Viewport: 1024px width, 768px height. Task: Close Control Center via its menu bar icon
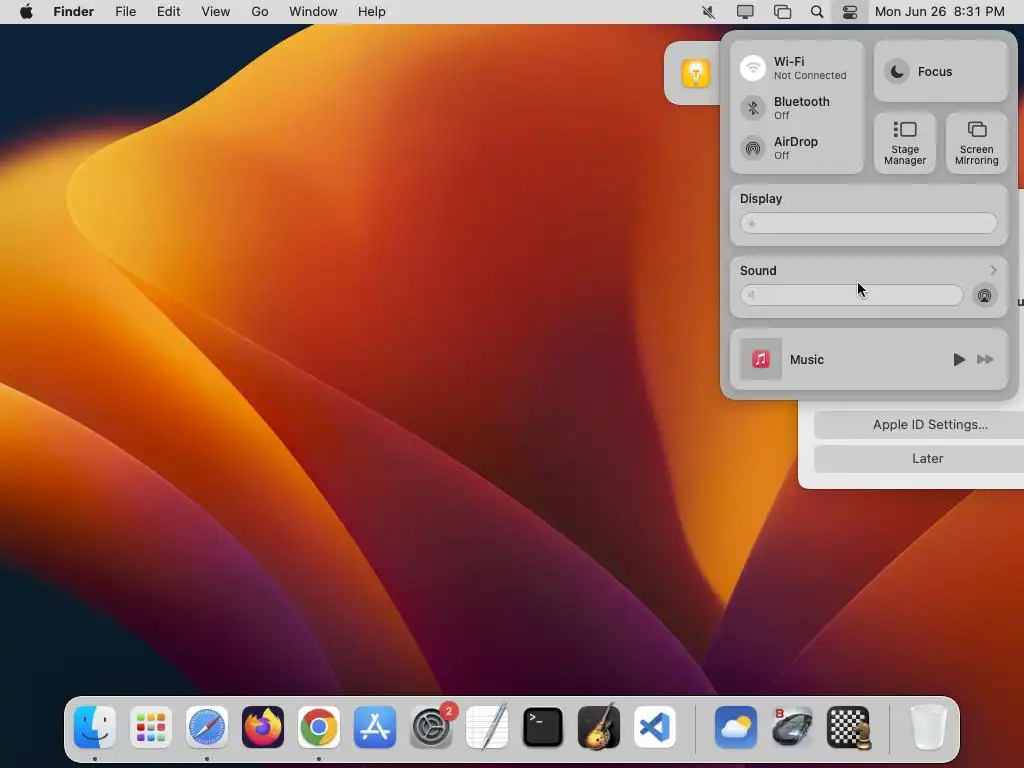(x=850, y=12)
